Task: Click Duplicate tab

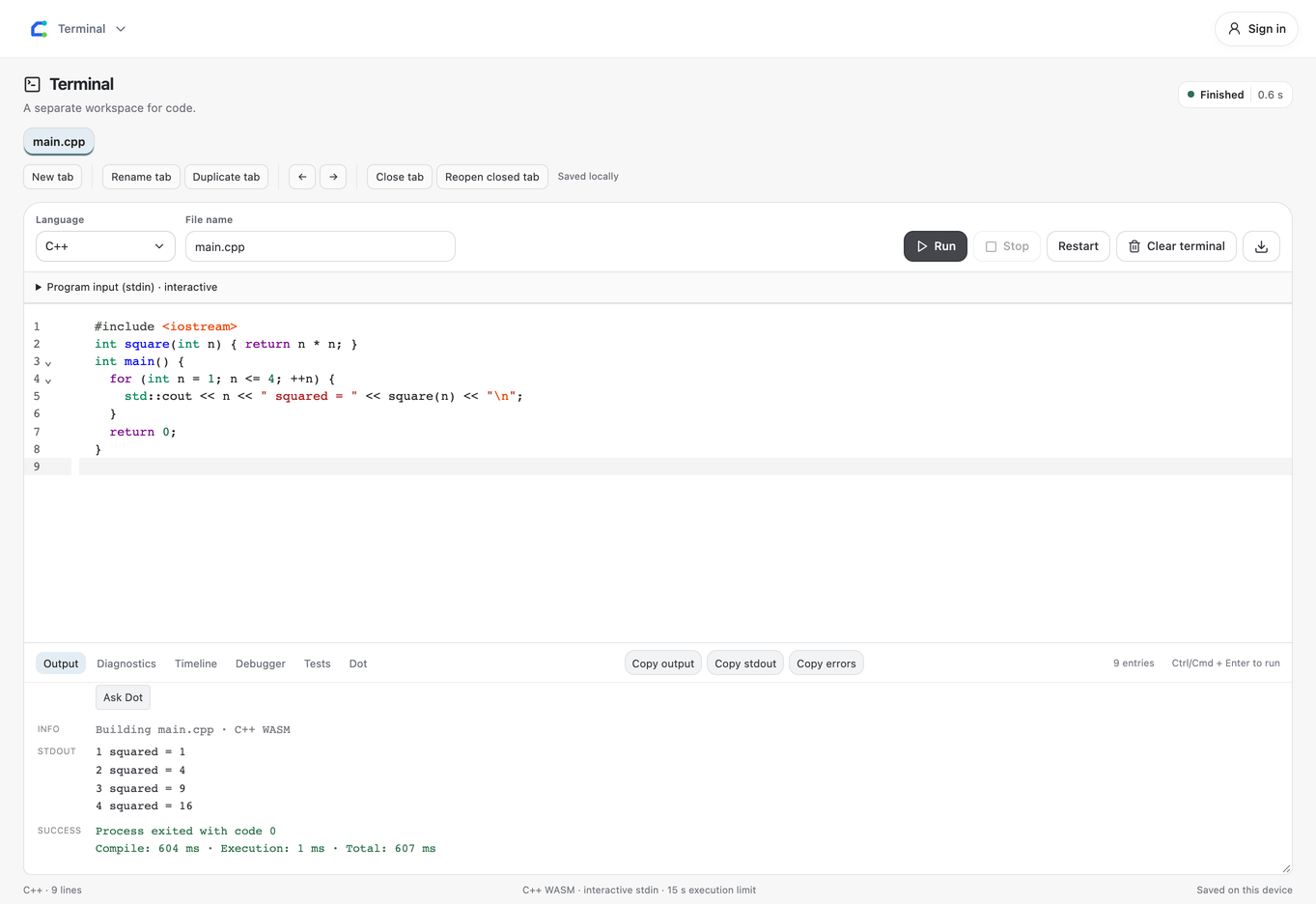Action: click(226, 177)
